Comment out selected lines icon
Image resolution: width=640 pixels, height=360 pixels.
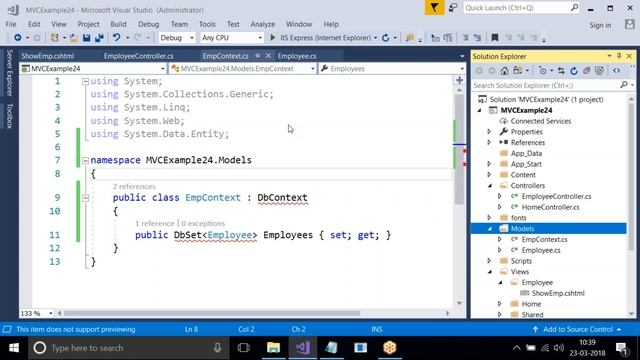pos(465,38)
